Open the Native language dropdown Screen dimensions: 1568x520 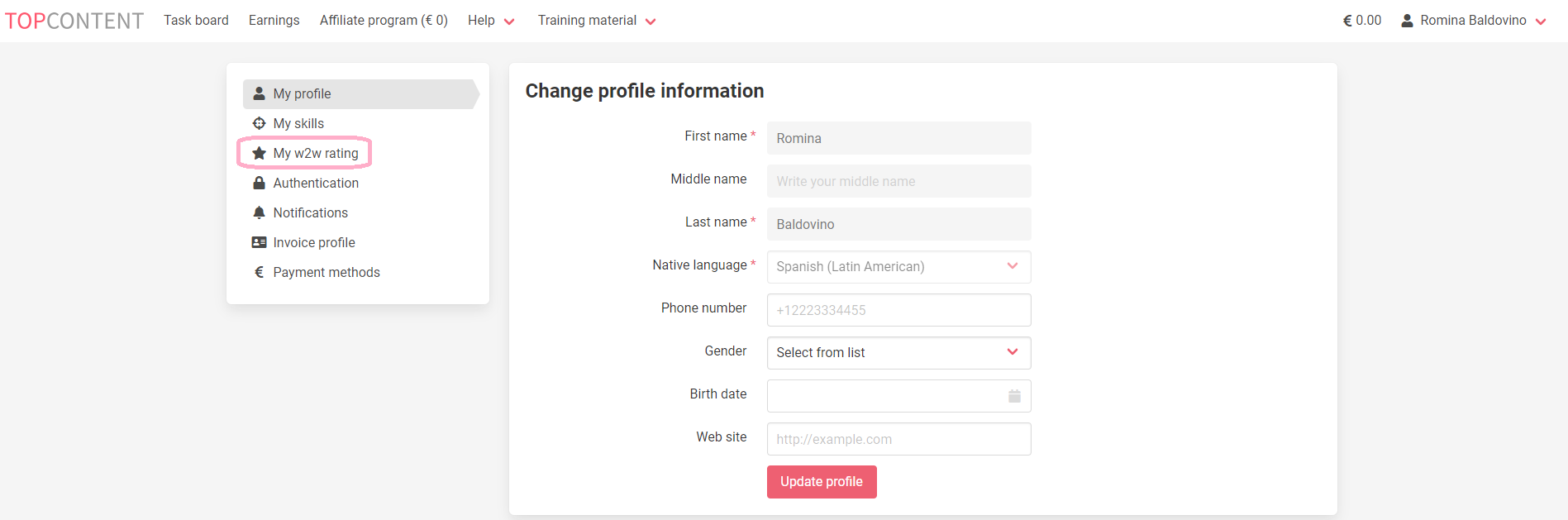point(1012,266)
